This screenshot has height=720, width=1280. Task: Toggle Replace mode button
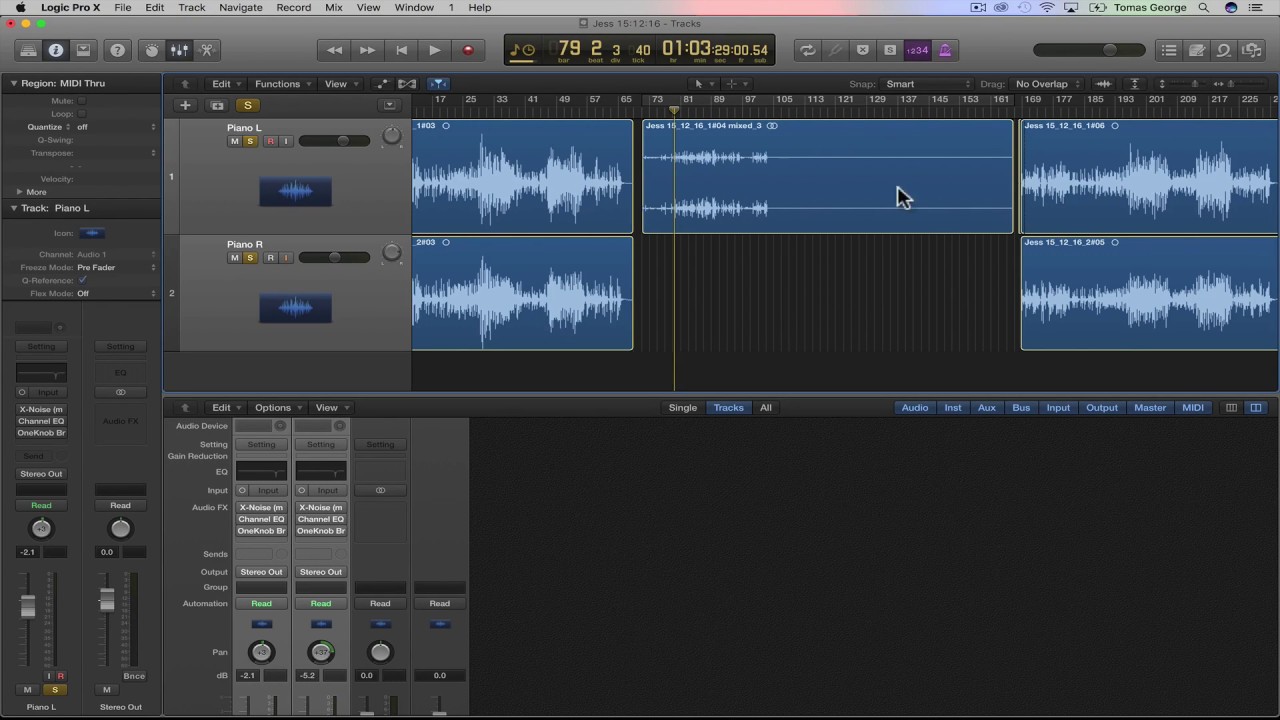[x=862, y=50]
